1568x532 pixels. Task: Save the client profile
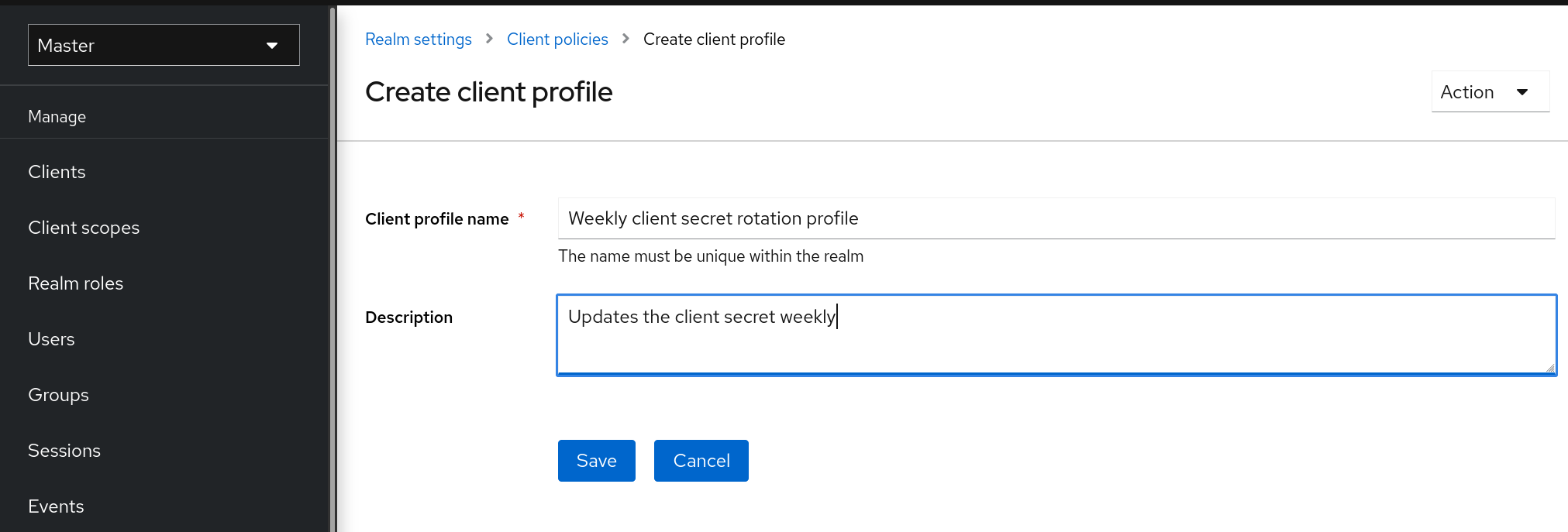click(596, 461)
